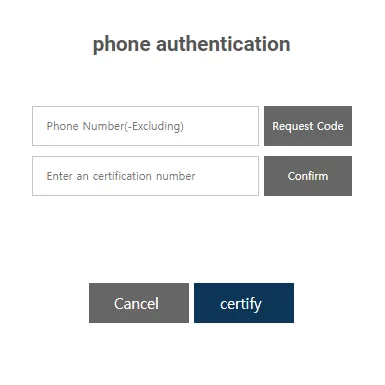Confirm the entered certification number
Viewport: 385px width, 385px height.
pyautogui.click(x=308, y=176)
